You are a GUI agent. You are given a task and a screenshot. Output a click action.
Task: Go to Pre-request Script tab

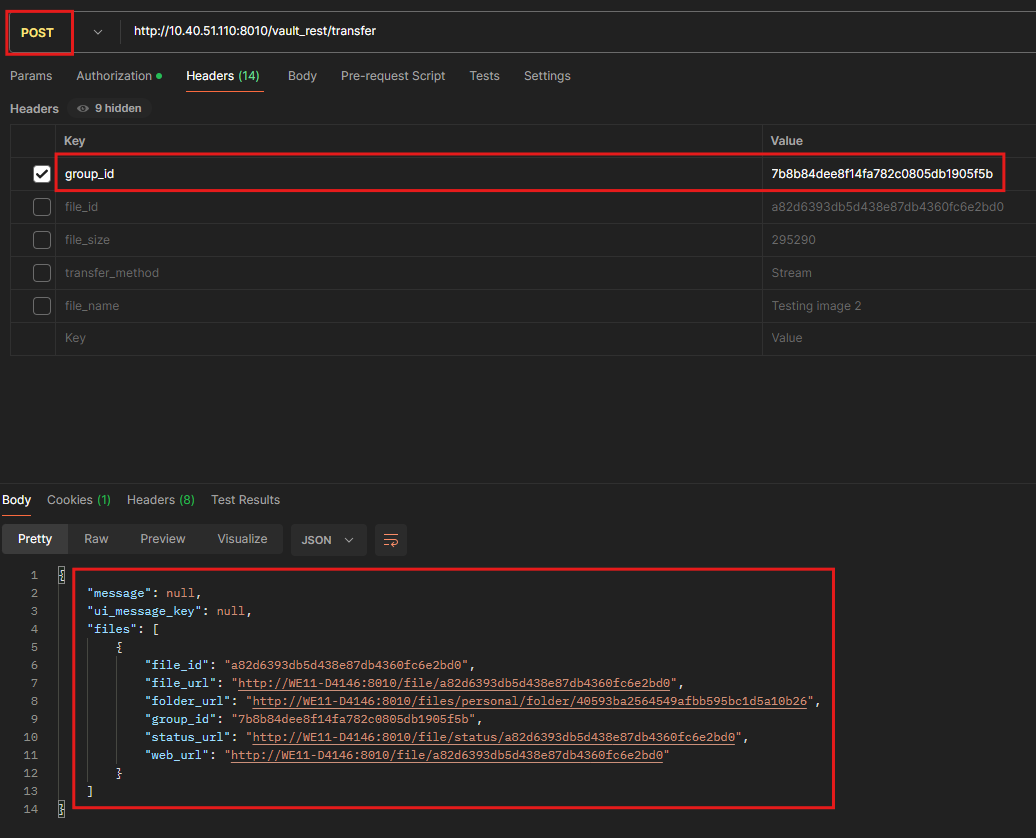[x=393, y=76]
